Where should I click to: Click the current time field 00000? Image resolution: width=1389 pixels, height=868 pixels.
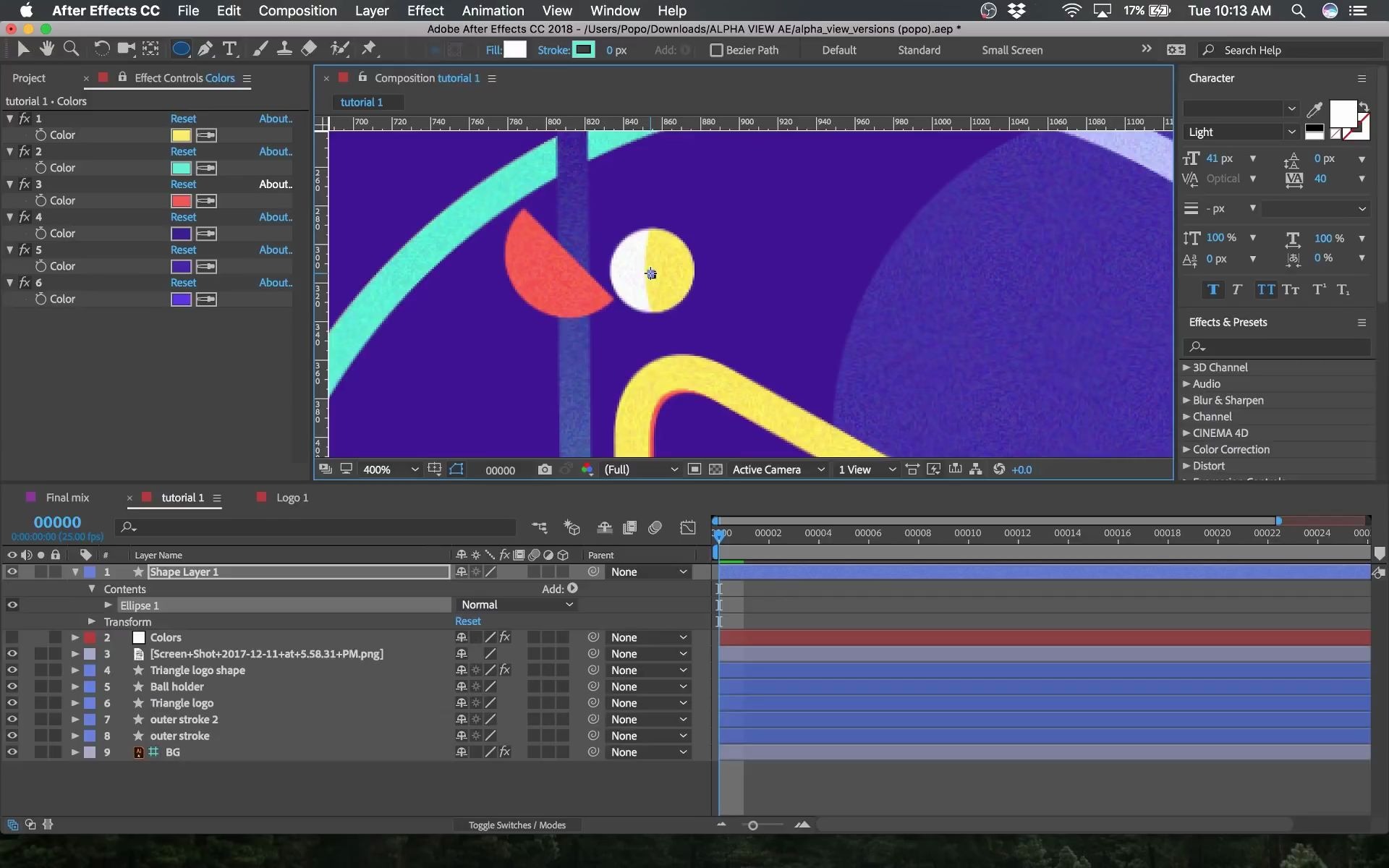tap(57, 521)
